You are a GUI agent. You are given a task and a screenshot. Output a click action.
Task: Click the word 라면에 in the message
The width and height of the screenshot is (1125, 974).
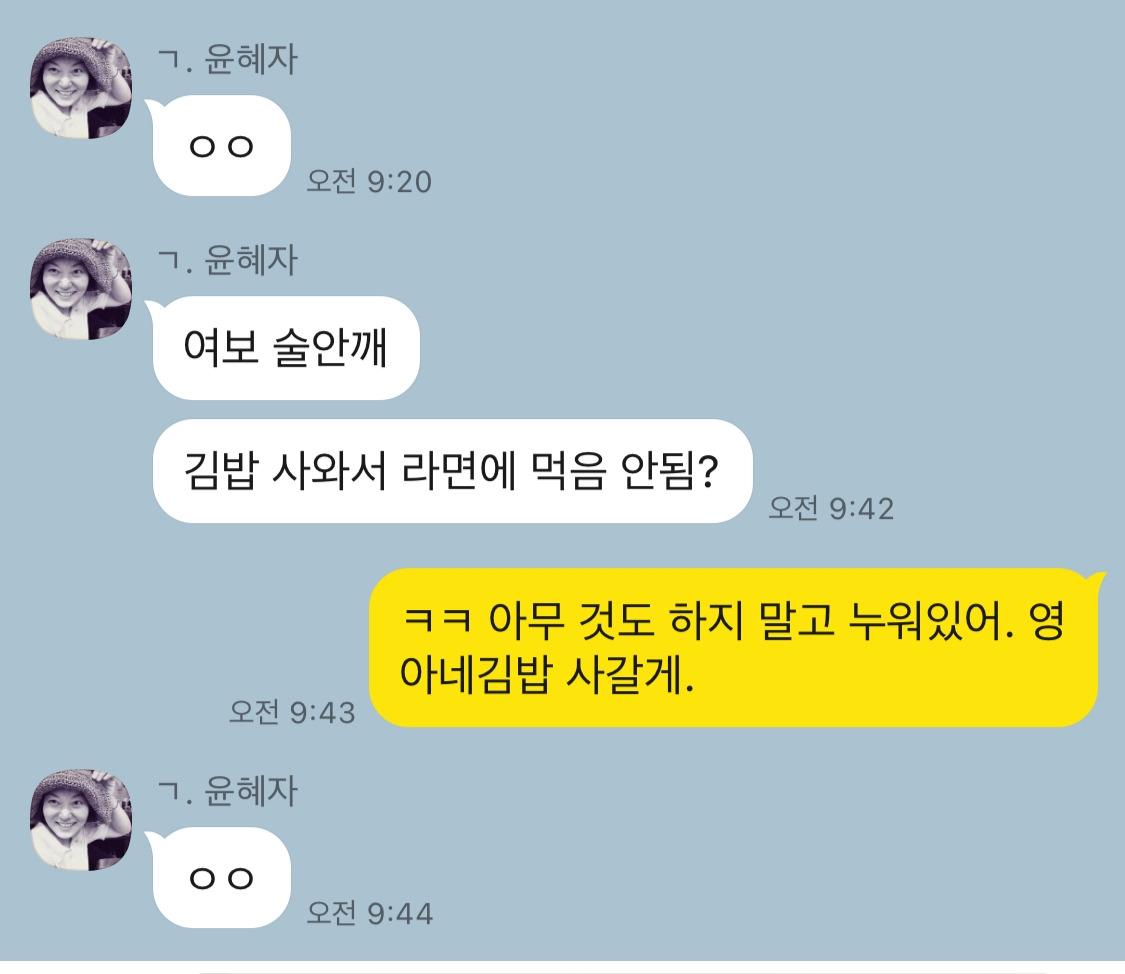[458, 471]
